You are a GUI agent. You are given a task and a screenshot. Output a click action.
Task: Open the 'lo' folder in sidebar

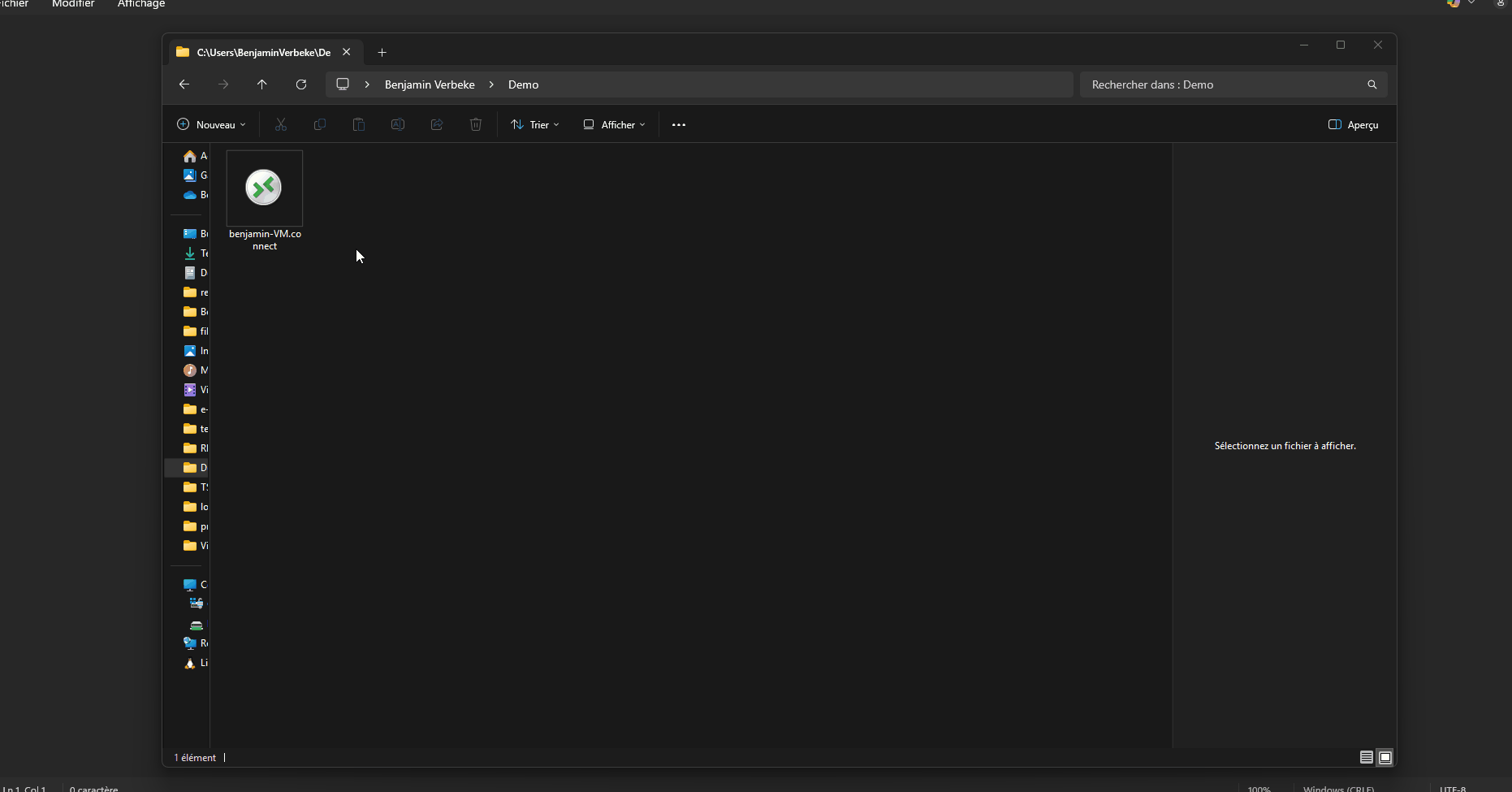[x=194, y=507]
